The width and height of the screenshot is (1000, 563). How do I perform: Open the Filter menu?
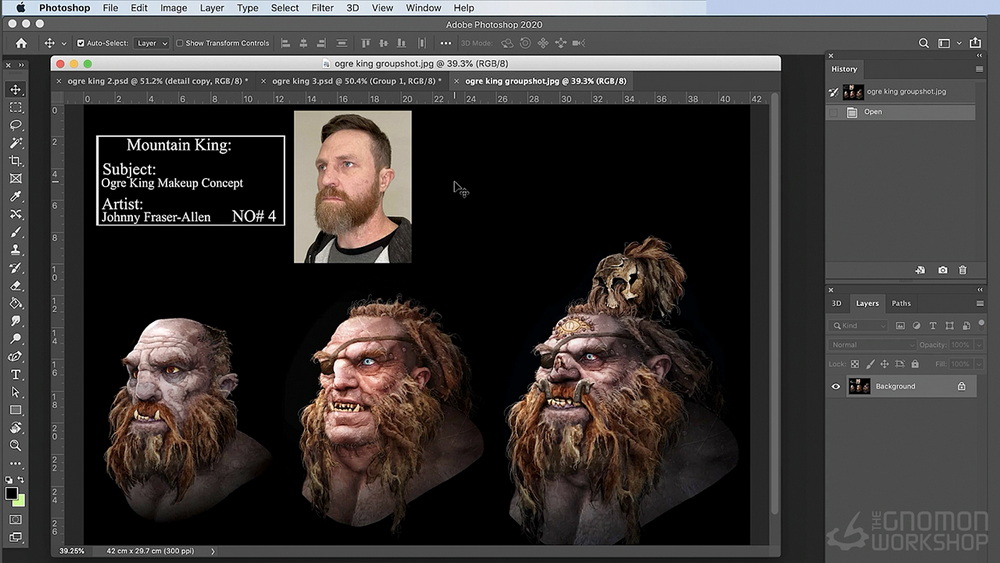tap(322, 8)
